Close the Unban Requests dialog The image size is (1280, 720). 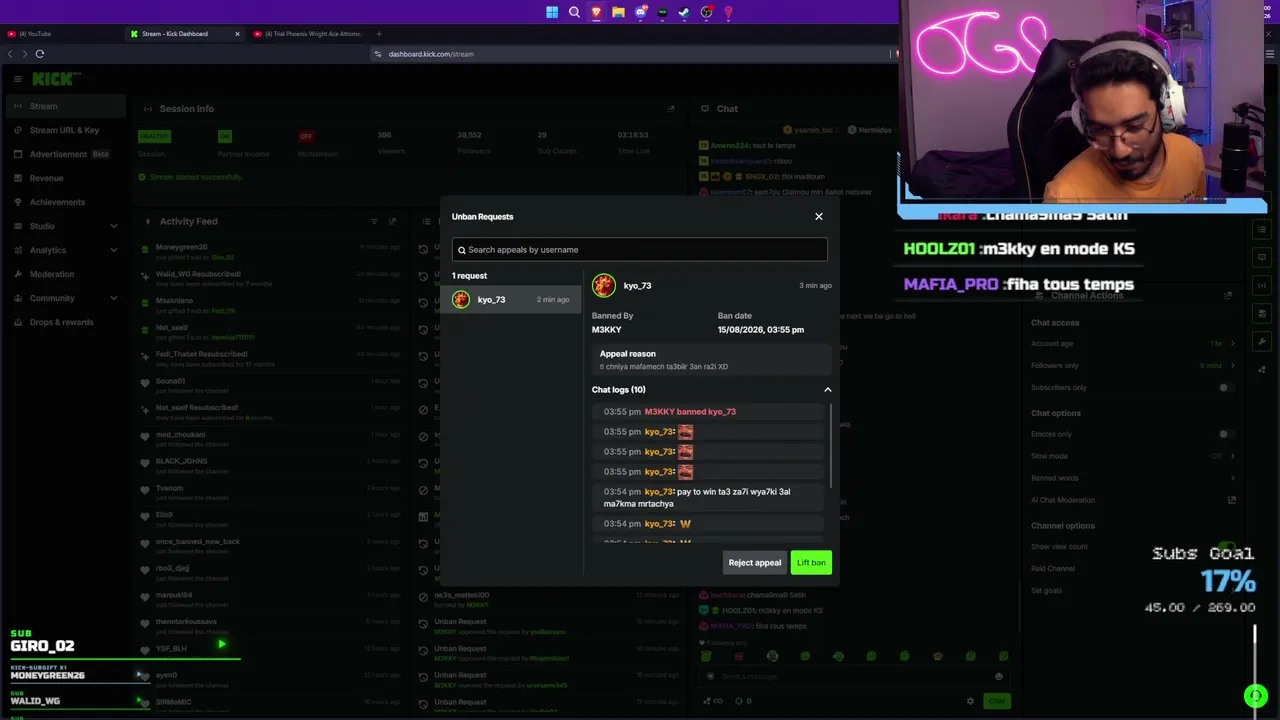click(818, 216)
